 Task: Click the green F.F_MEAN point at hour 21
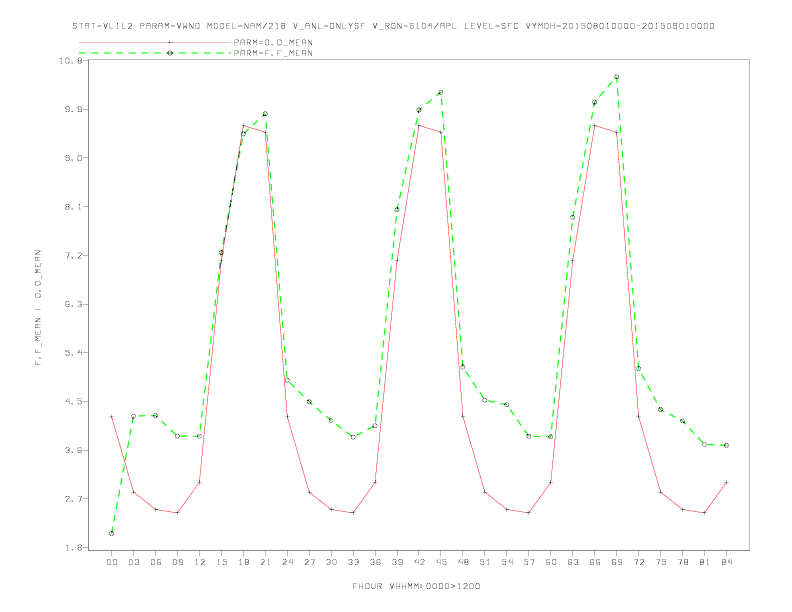(x=265, y=114)
